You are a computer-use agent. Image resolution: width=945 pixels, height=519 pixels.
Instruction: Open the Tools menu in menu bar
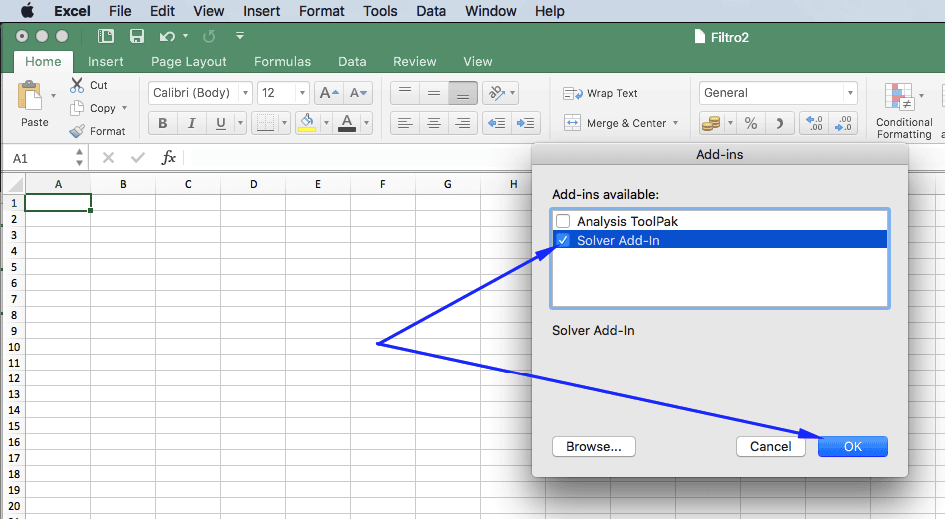tap(380, 11)
